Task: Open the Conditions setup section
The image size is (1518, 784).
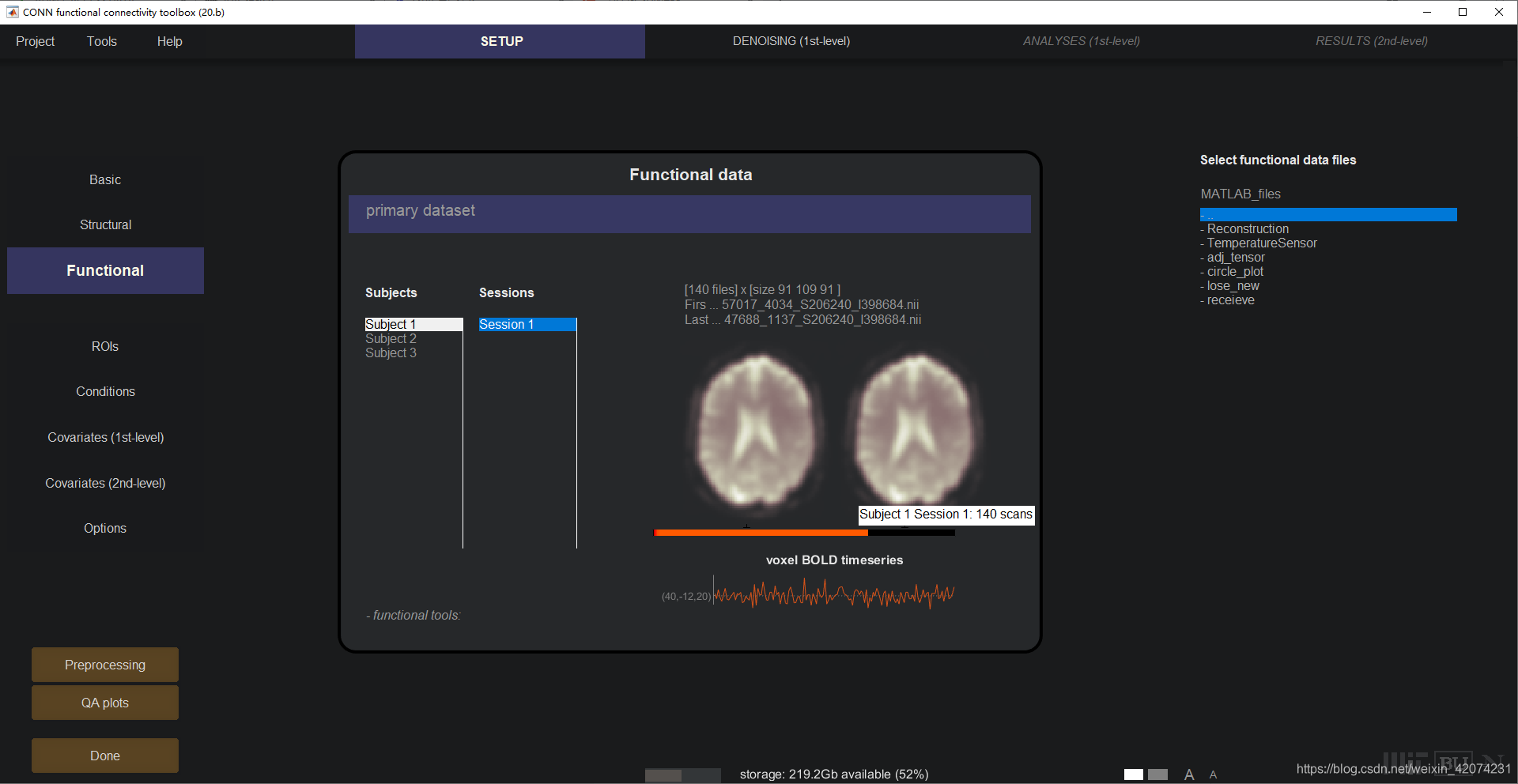Action: (105, 392)
